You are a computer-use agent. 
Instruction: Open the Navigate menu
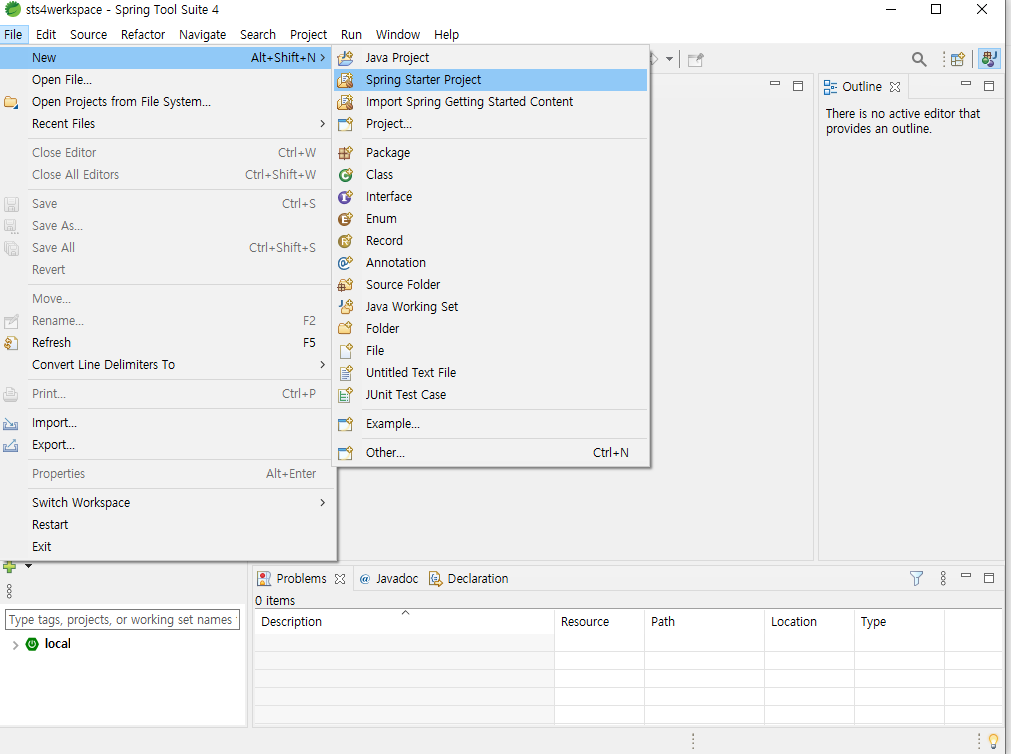[x=202, y=35]
